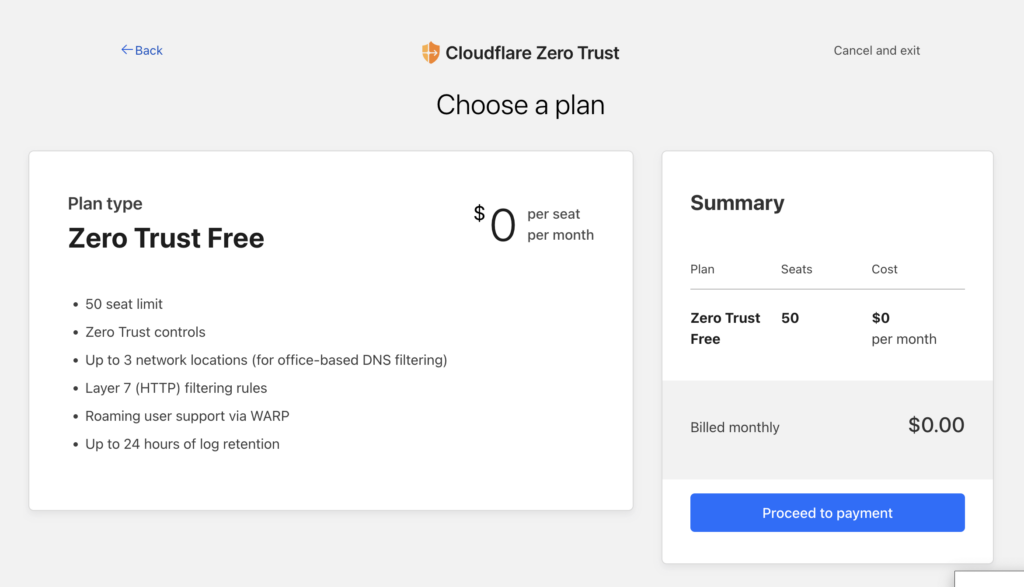This screenshot has height=587, width=1024.
Task: Click the 50 seat limit bullet
Action: 124,304
